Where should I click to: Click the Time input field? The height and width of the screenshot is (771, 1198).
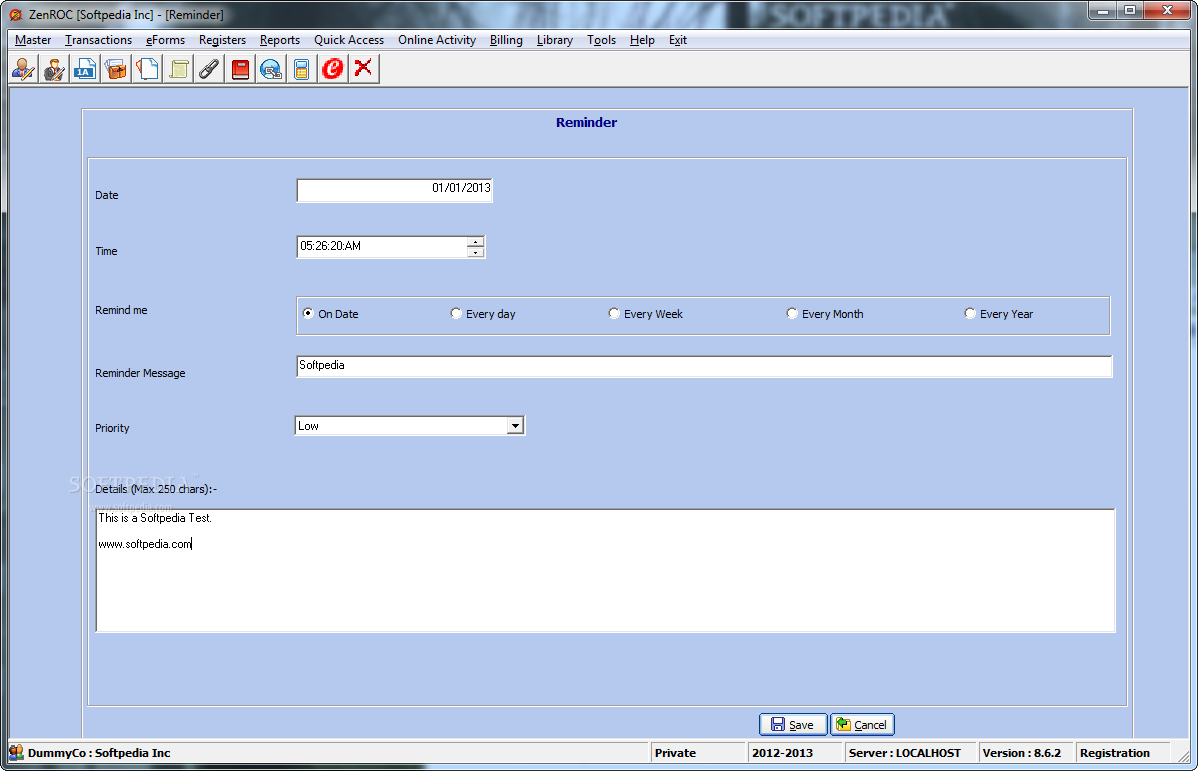(382, 247)
